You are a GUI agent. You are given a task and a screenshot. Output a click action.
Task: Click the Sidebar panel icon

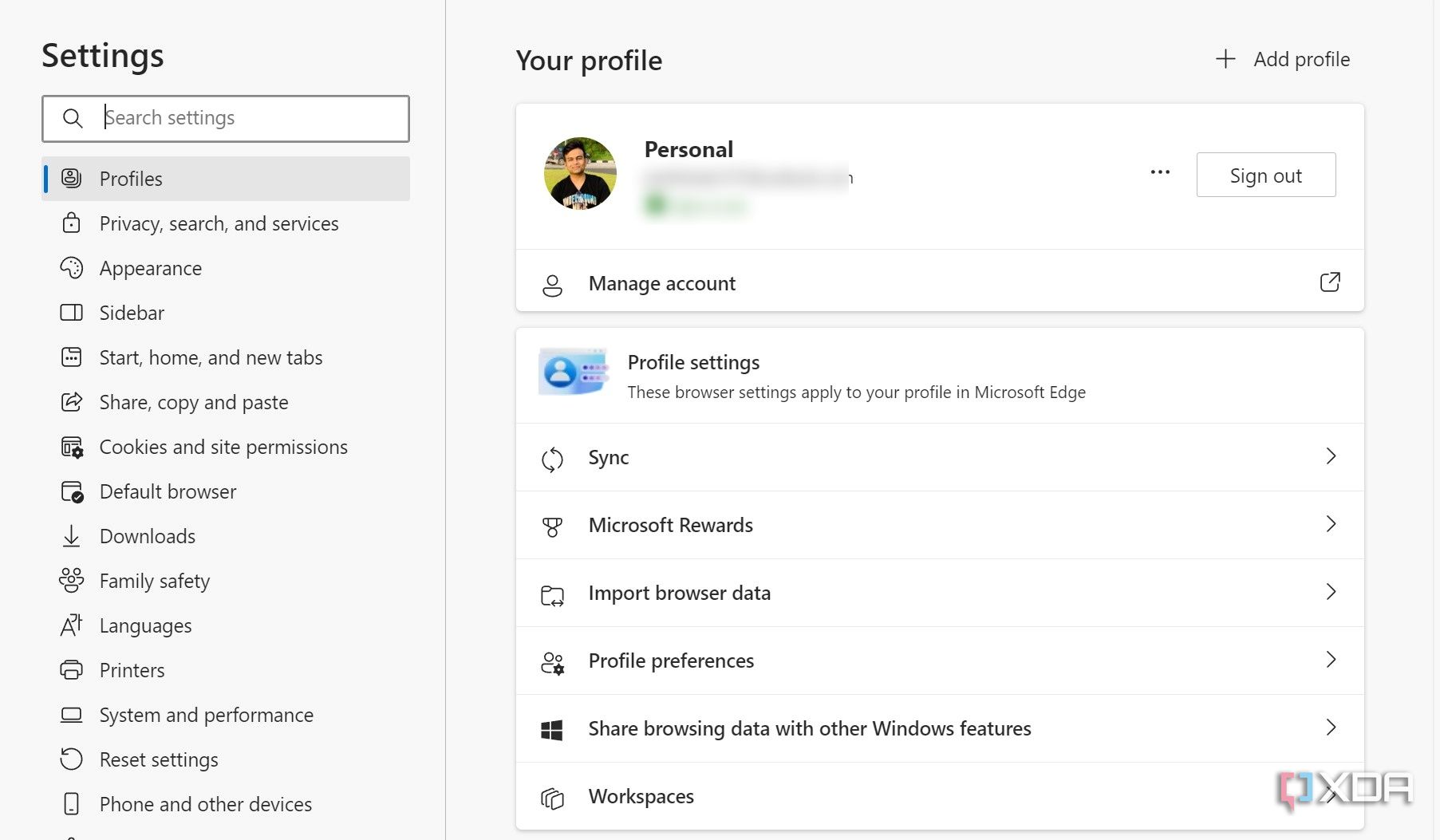point(71,312)
